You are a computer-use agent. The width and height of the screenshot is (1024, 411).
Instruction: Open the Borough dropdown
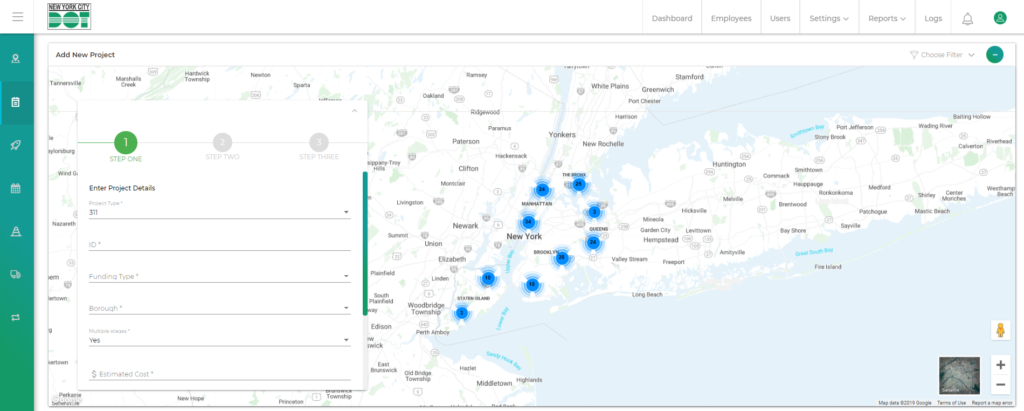click(219, 308)
